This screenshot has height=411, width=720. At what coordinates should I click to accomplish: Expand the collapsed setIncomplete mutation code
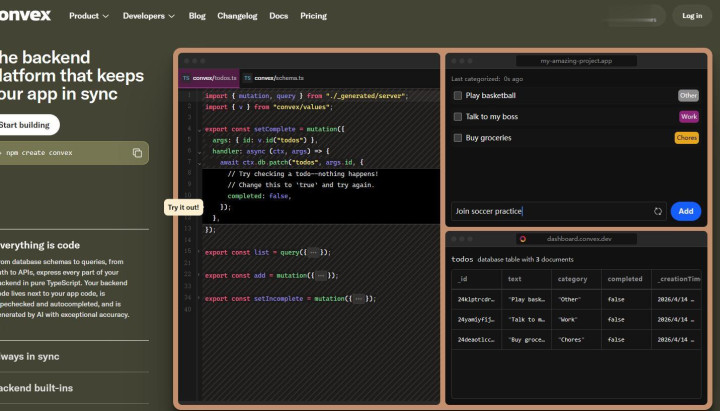(358, 298)
